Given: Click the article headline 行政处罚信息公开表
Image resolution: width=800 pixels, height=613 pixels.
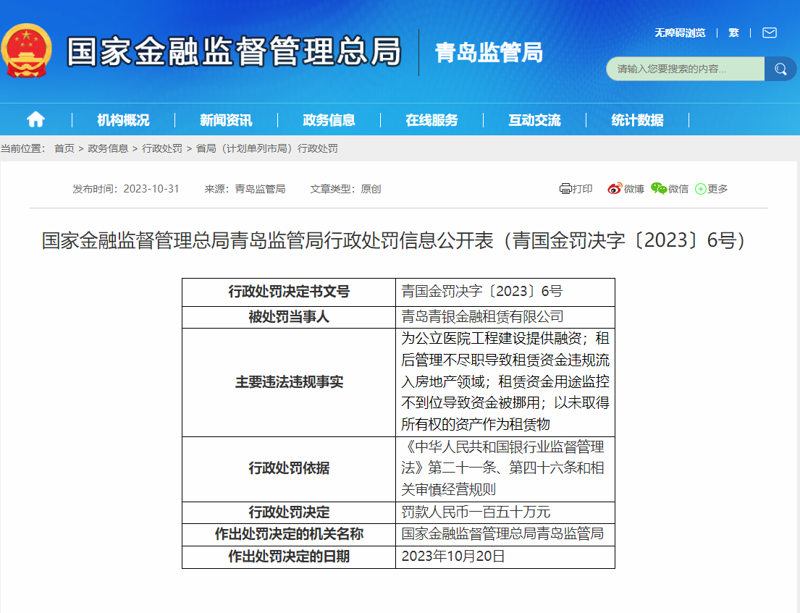Looking at the screenshot, I should (393, 240).
